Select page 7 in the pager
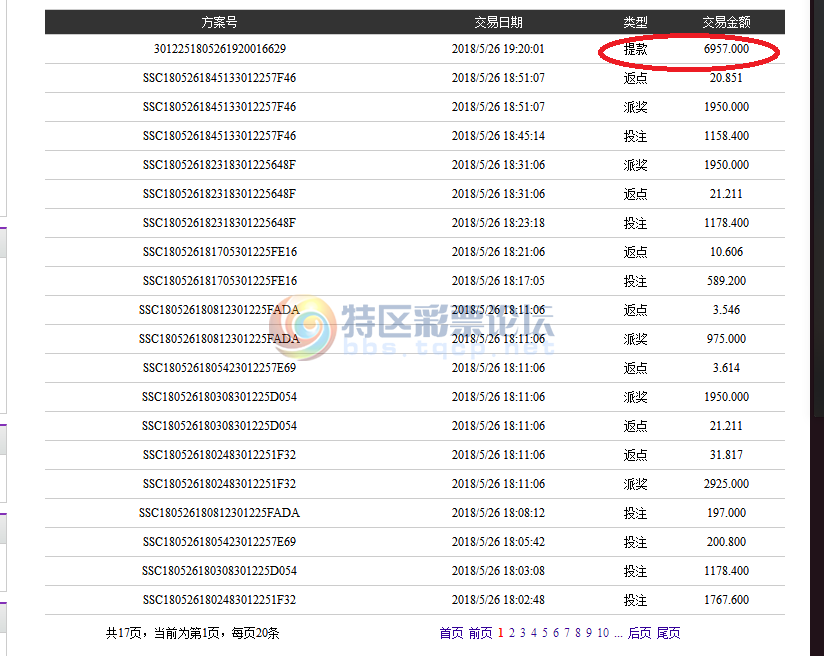Viewport: 824px width, 656px height. 566,633
